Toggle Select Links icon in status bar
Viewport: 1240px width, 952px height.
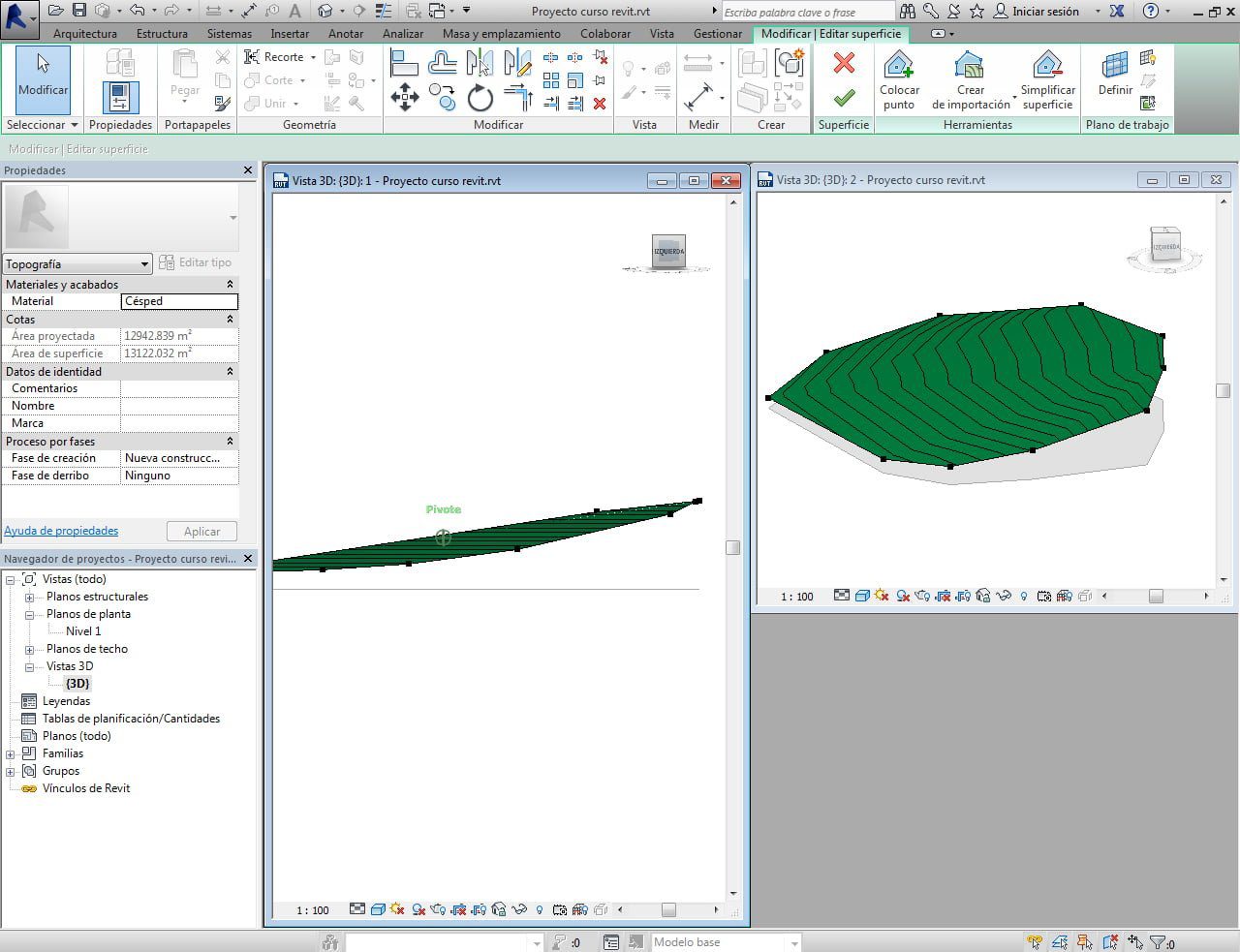pyautogui.click(x=1035, y=941)
